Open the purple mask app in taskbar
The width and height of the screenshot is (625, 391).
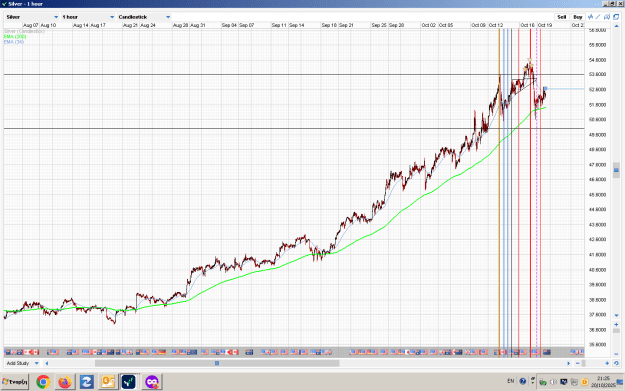(x=151, y=382)
